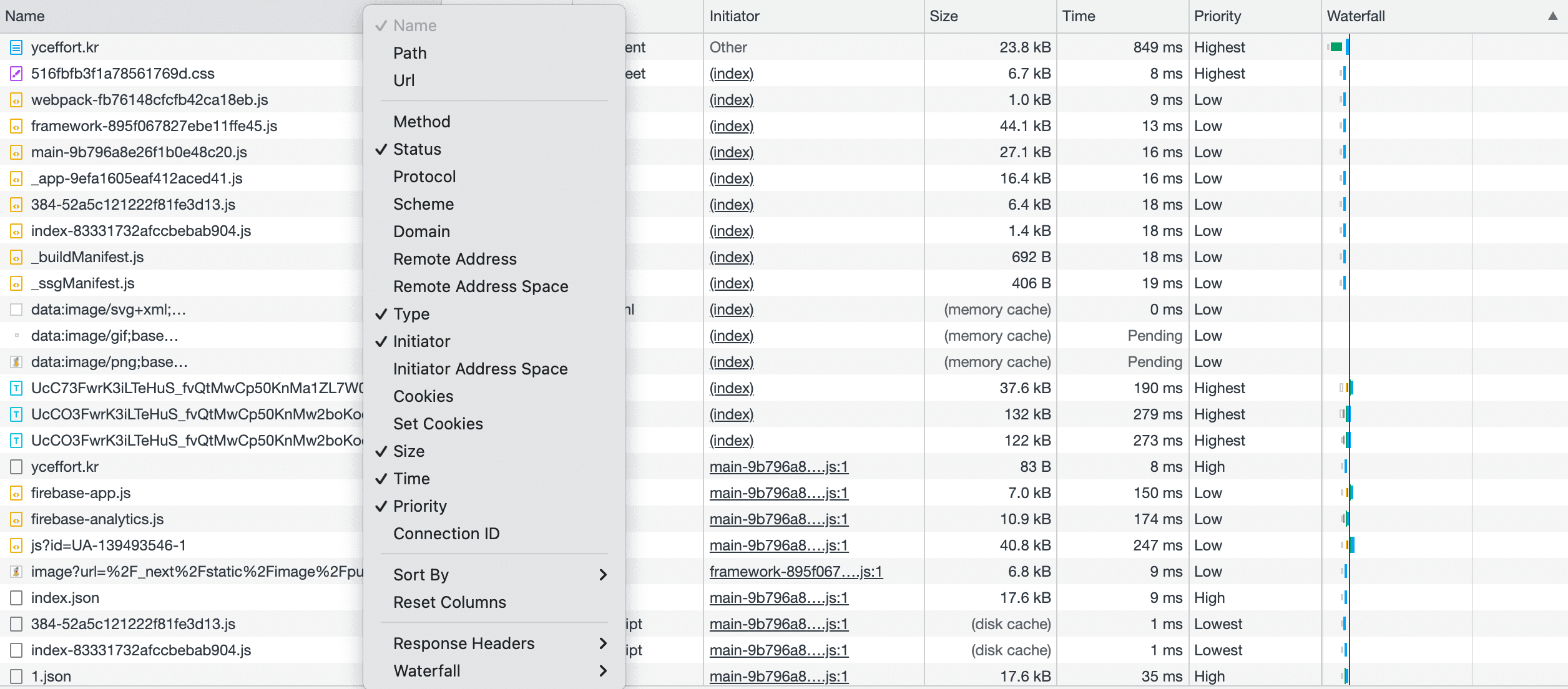Click the sort arrow in the Waterfall header
1568x689 pixels.
(1552, 16)
